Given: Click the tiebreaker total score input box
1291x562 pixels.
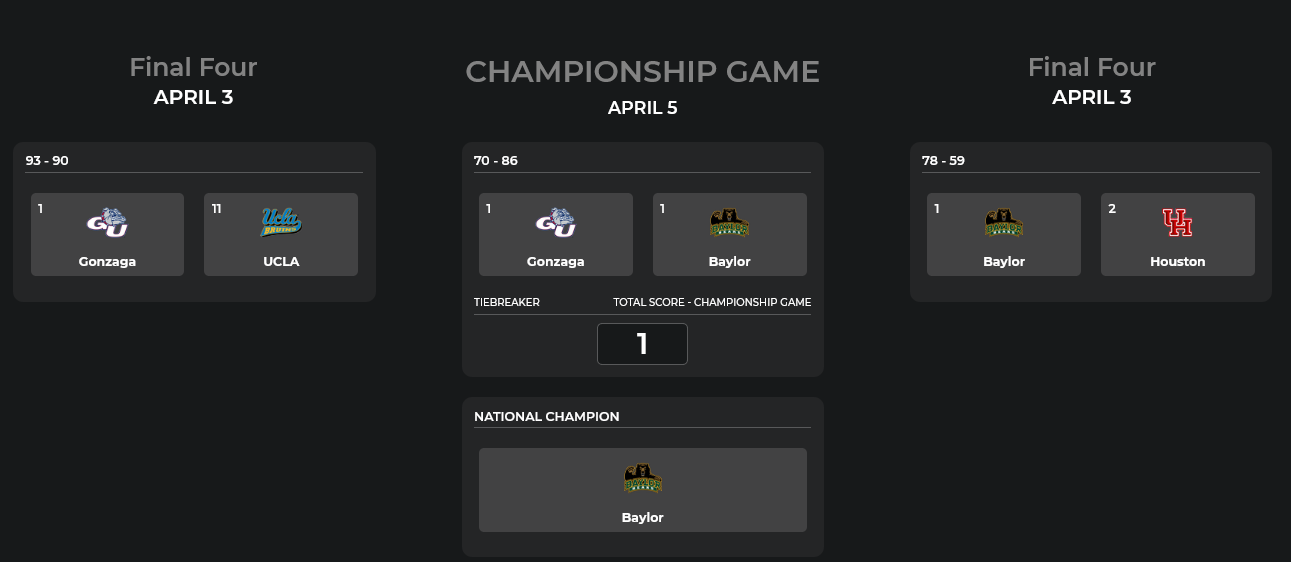Looking at the screenshot, I should [x=642, y=344].
